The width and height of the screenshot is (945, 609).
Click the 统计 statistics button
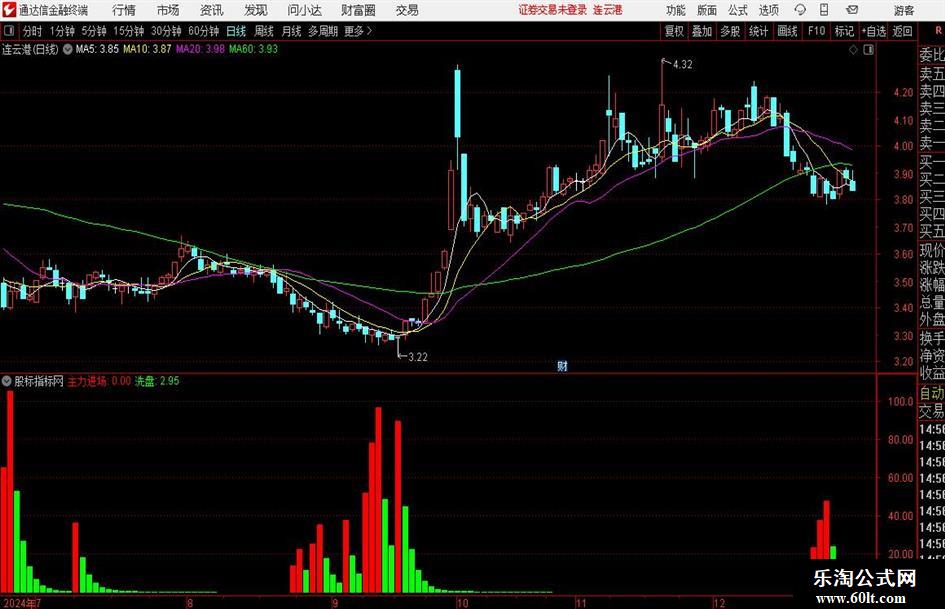coord(758,31)
